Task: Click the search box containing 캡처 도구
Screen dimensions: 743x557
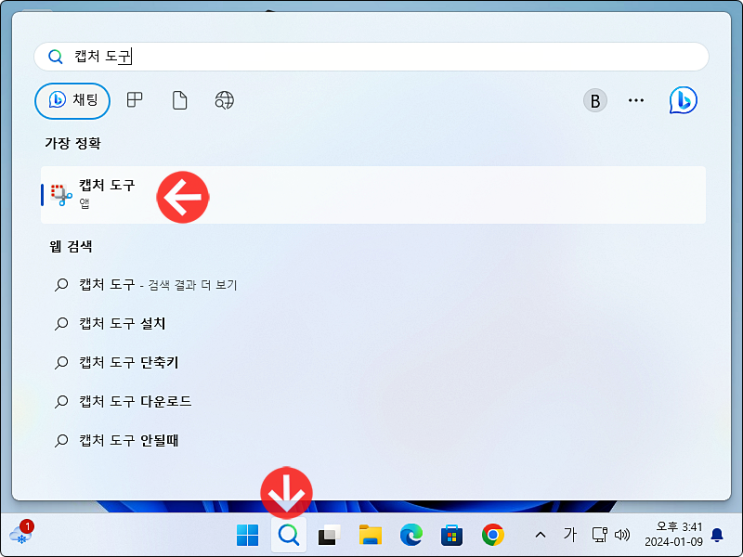Action: 371,57
